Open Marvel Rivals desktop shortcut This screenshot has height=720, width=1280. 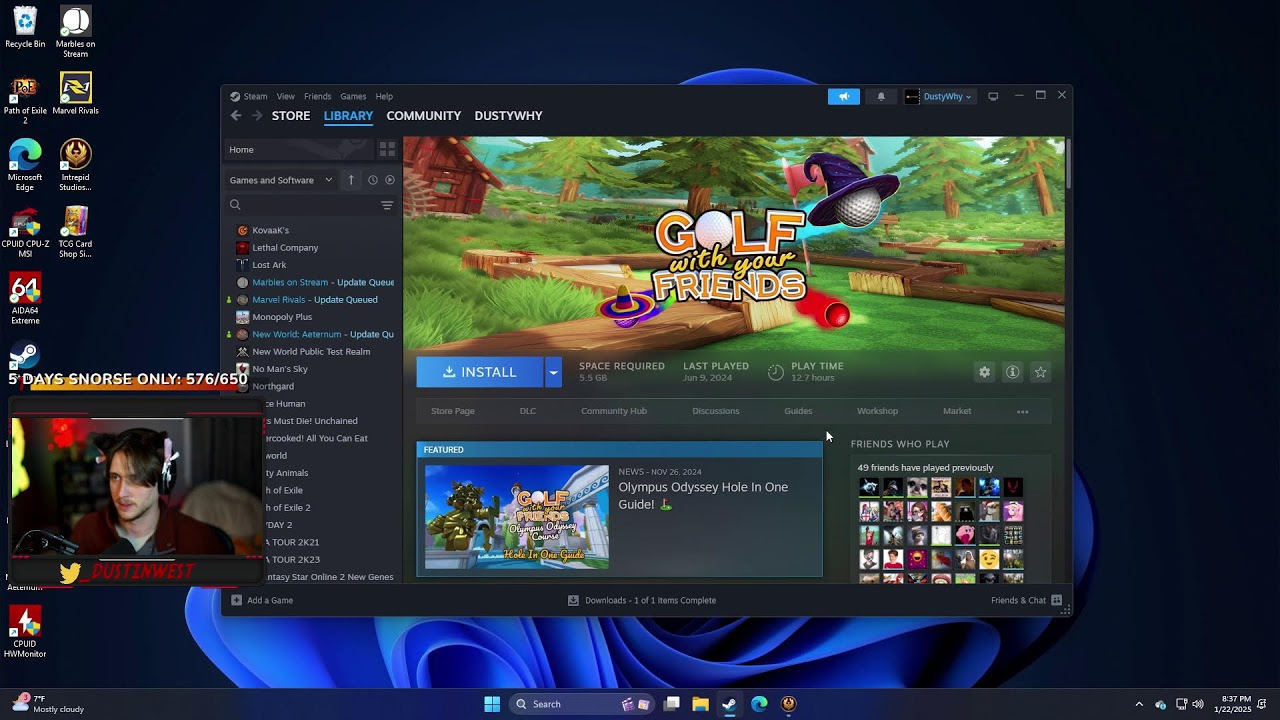76,94
